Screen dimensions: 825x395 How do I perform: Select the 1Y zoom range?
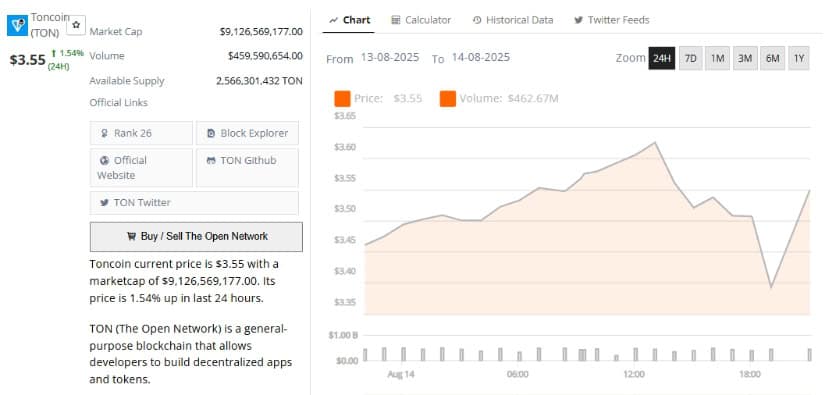[799, 58]
